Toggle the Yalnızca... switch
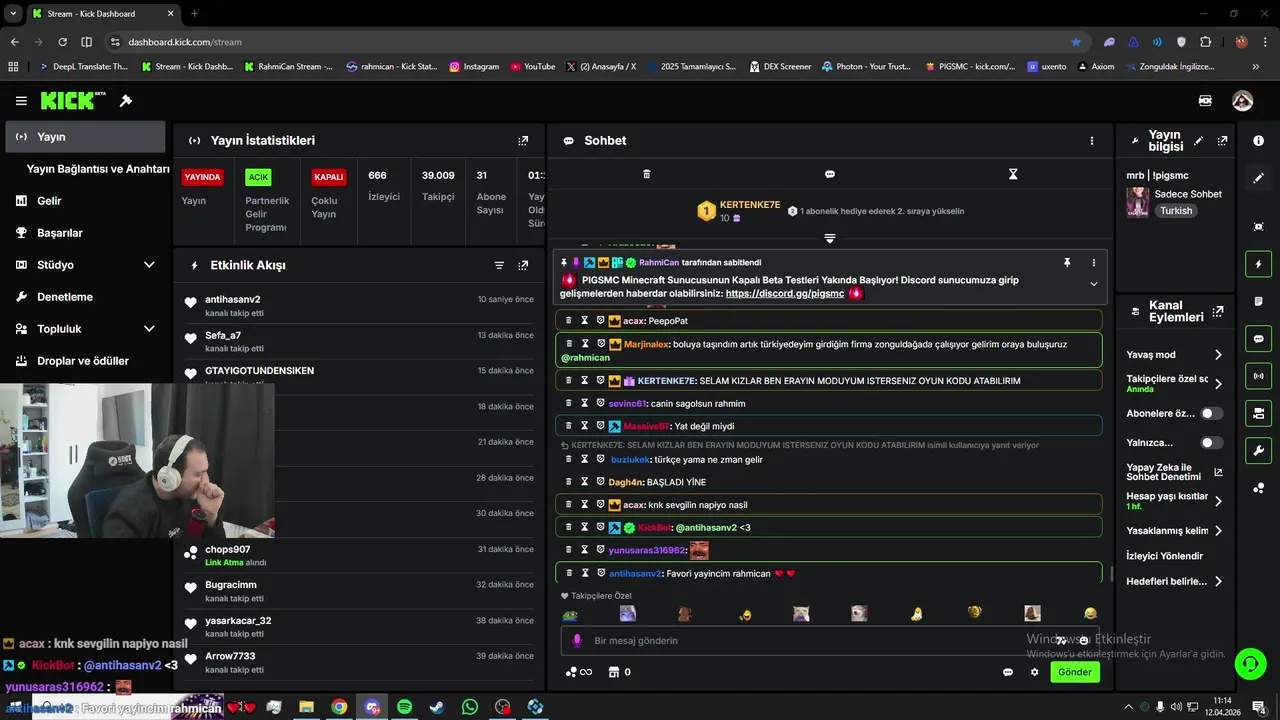 click(x=1211, y=442)
